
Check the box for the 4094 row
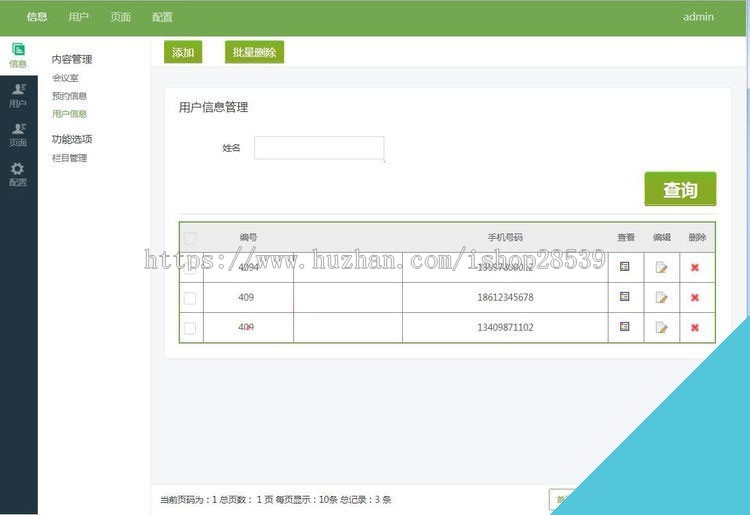tap(190, 268)
